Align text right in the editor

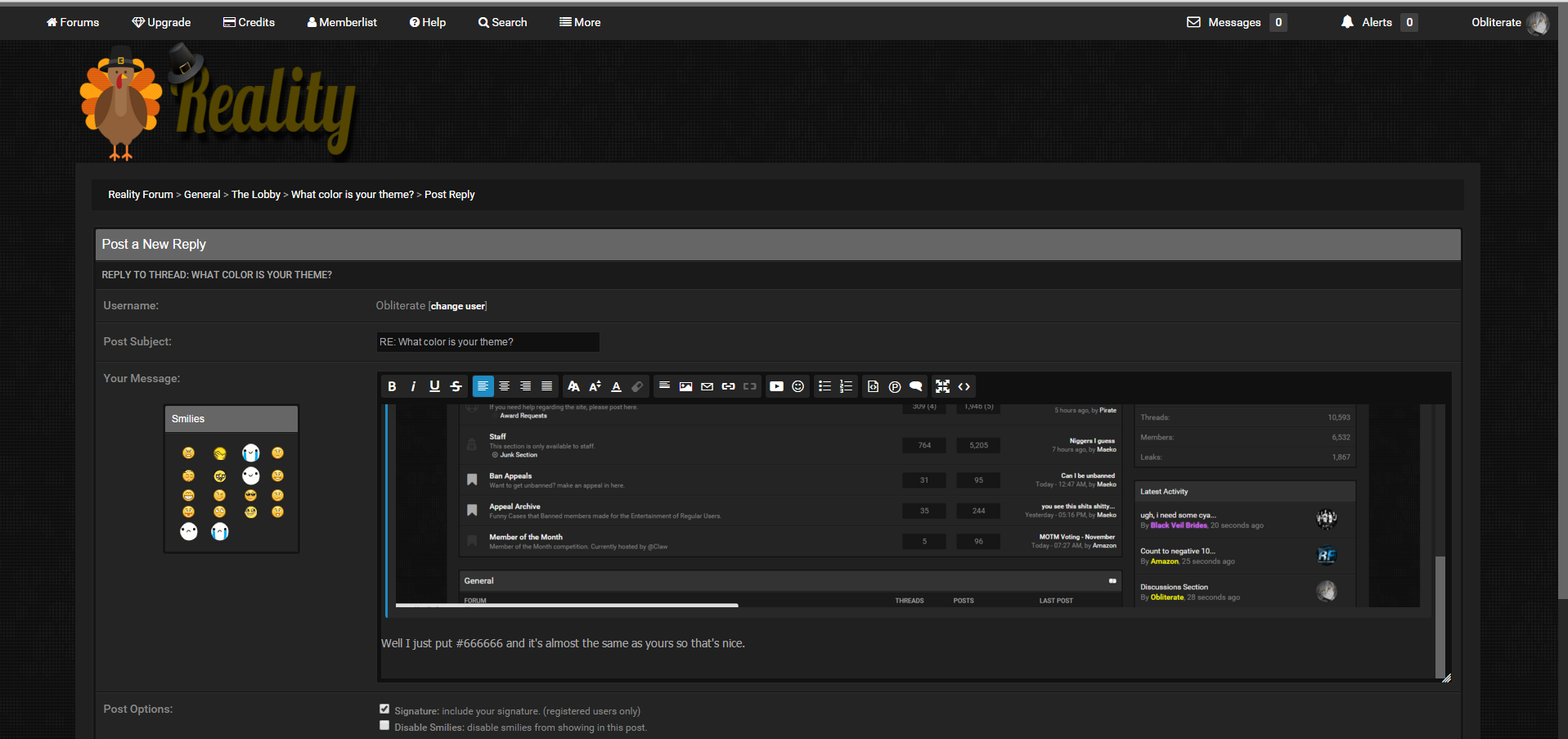point(526,386)
